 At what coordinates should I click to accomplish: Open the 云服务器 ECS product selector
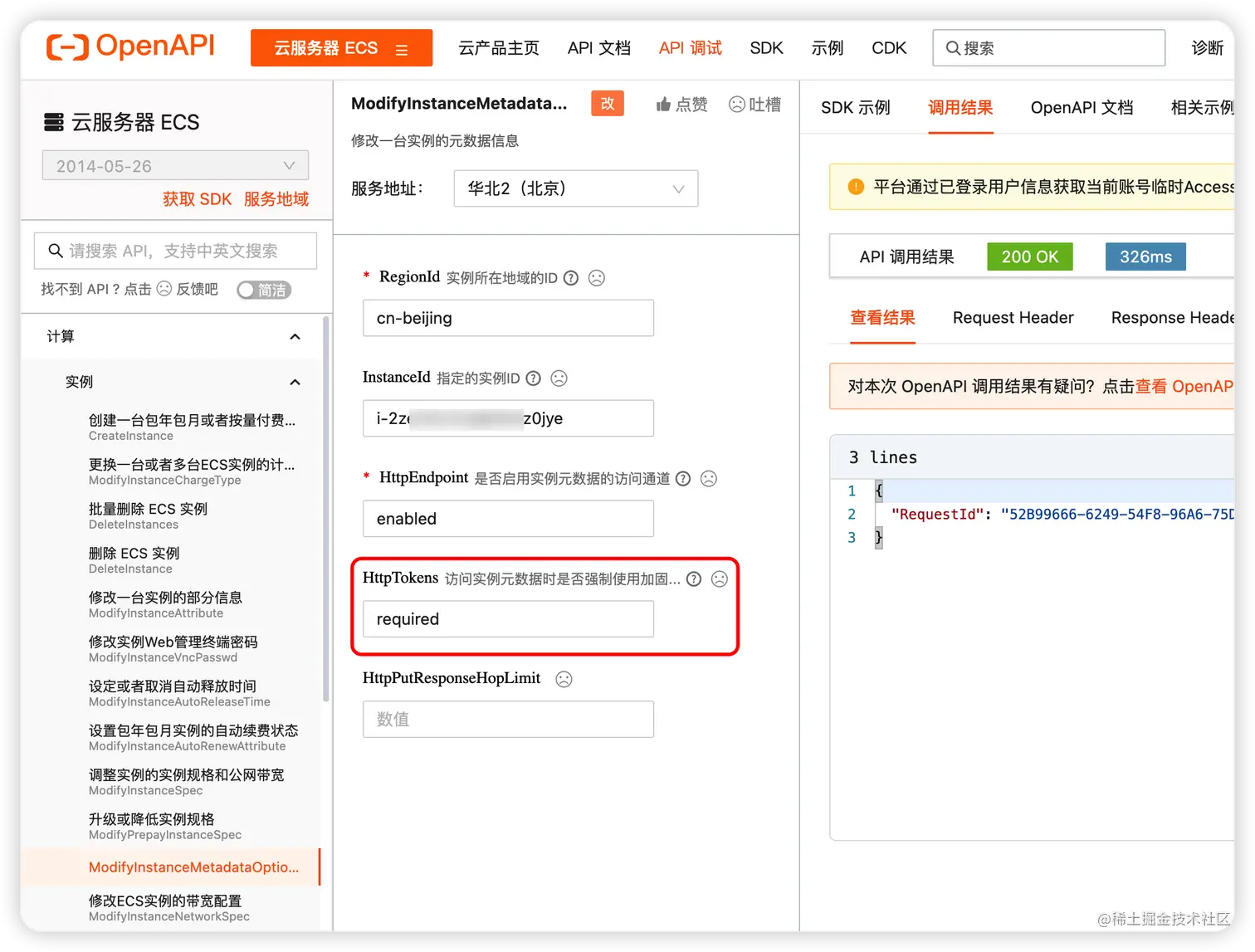point(341,48)
